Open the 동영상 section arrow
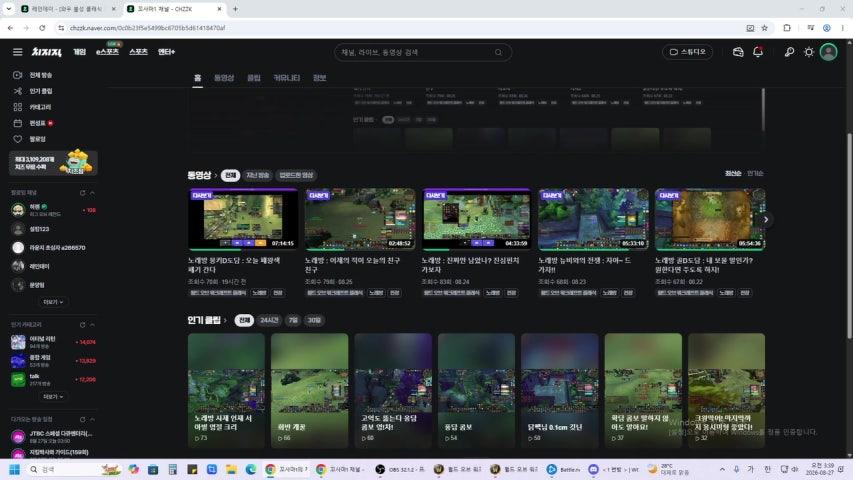 (x=215, y=175)
